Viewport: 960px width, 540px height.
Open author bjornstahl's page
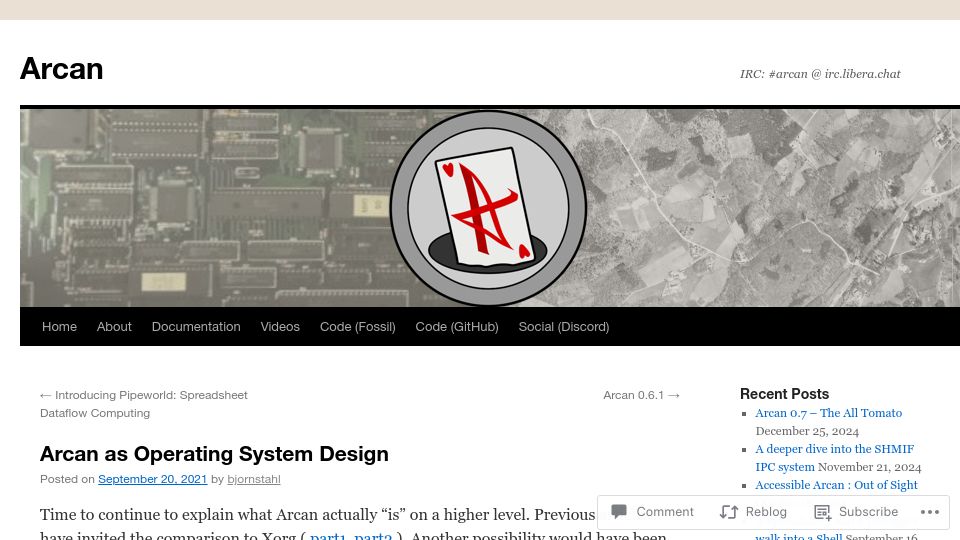[253, 479]
